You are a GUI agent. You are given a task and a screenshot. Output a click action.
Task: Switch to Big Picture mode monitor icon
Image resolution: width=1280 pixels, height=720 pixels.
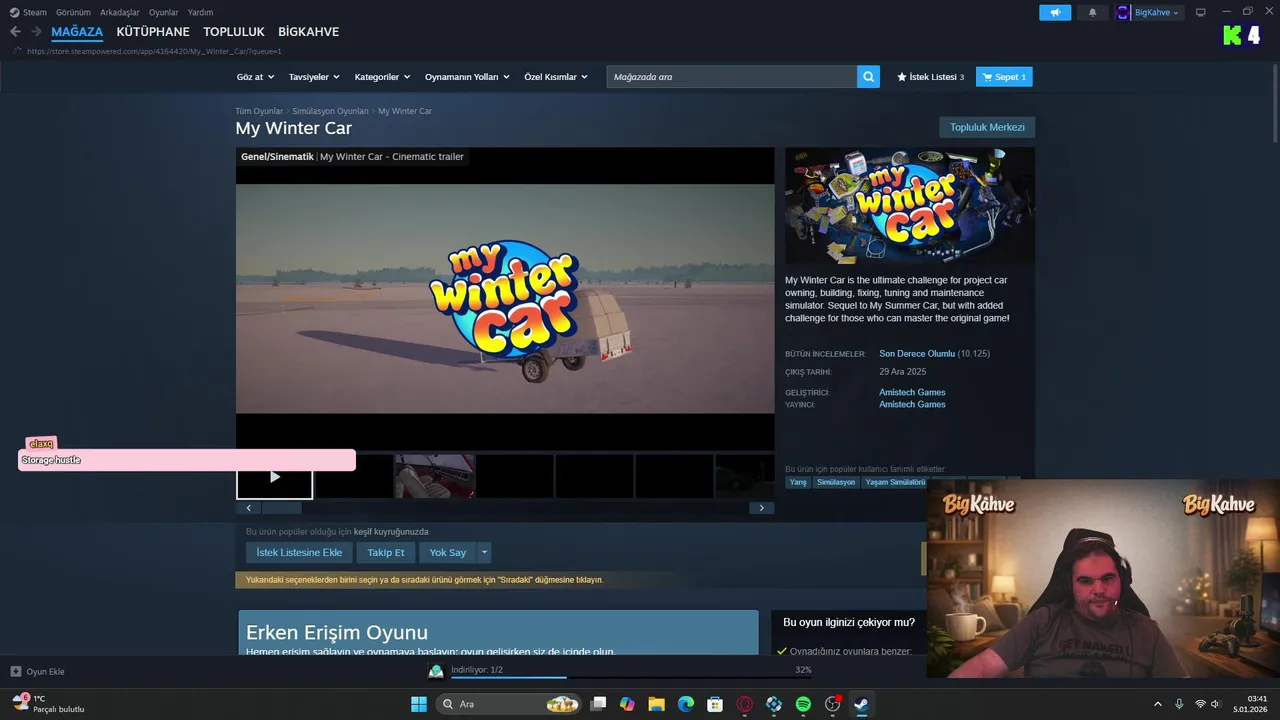coord(1201,12)
